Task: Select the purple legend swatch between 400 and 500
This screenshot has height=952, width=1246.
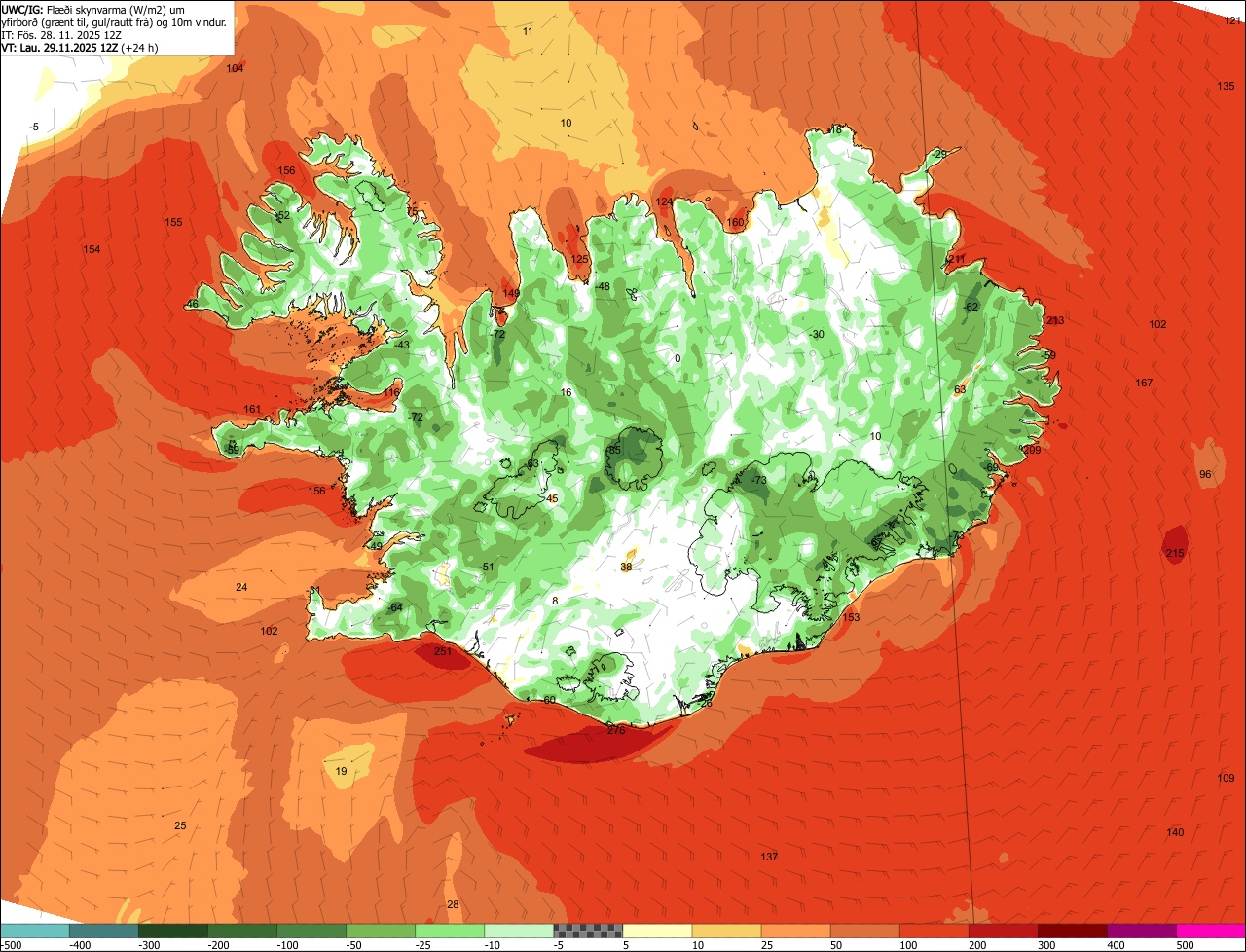Action: pyautogui.click(x=1142, y=931)
